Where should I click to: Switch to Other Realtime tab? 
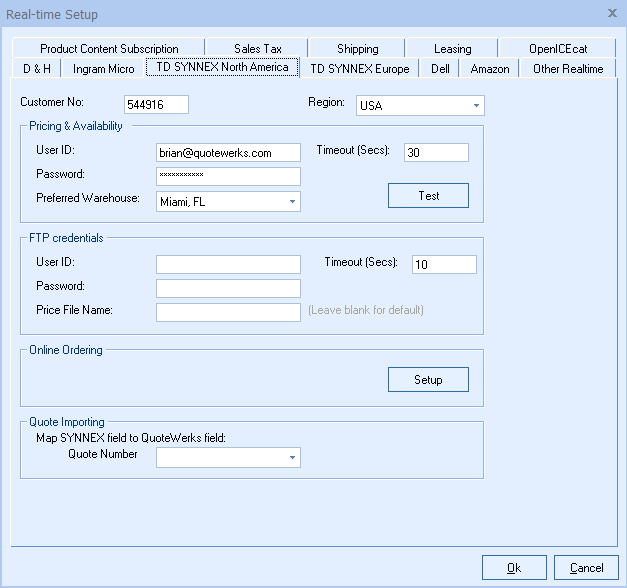pos(567,69)
